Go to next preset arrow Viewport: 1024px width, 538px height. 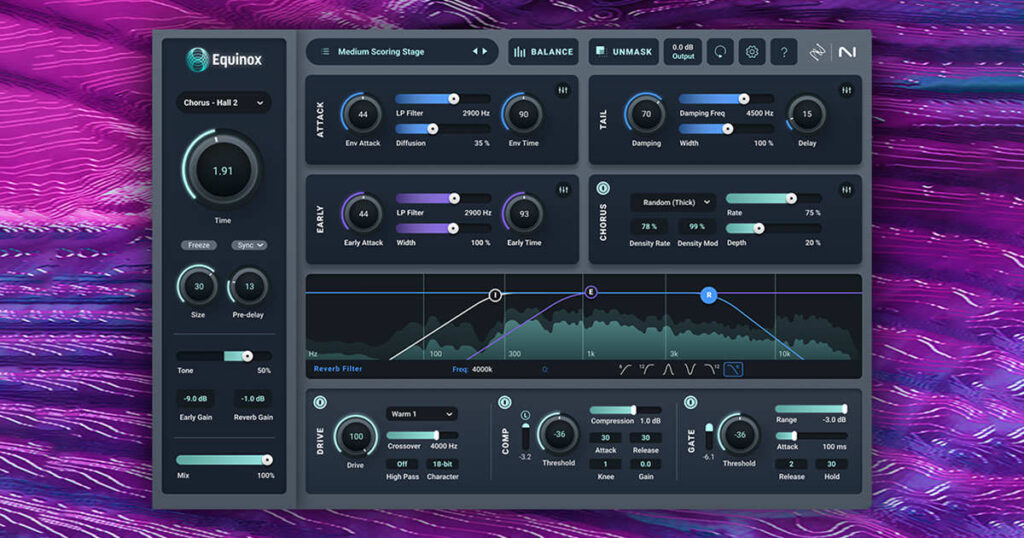485,52
